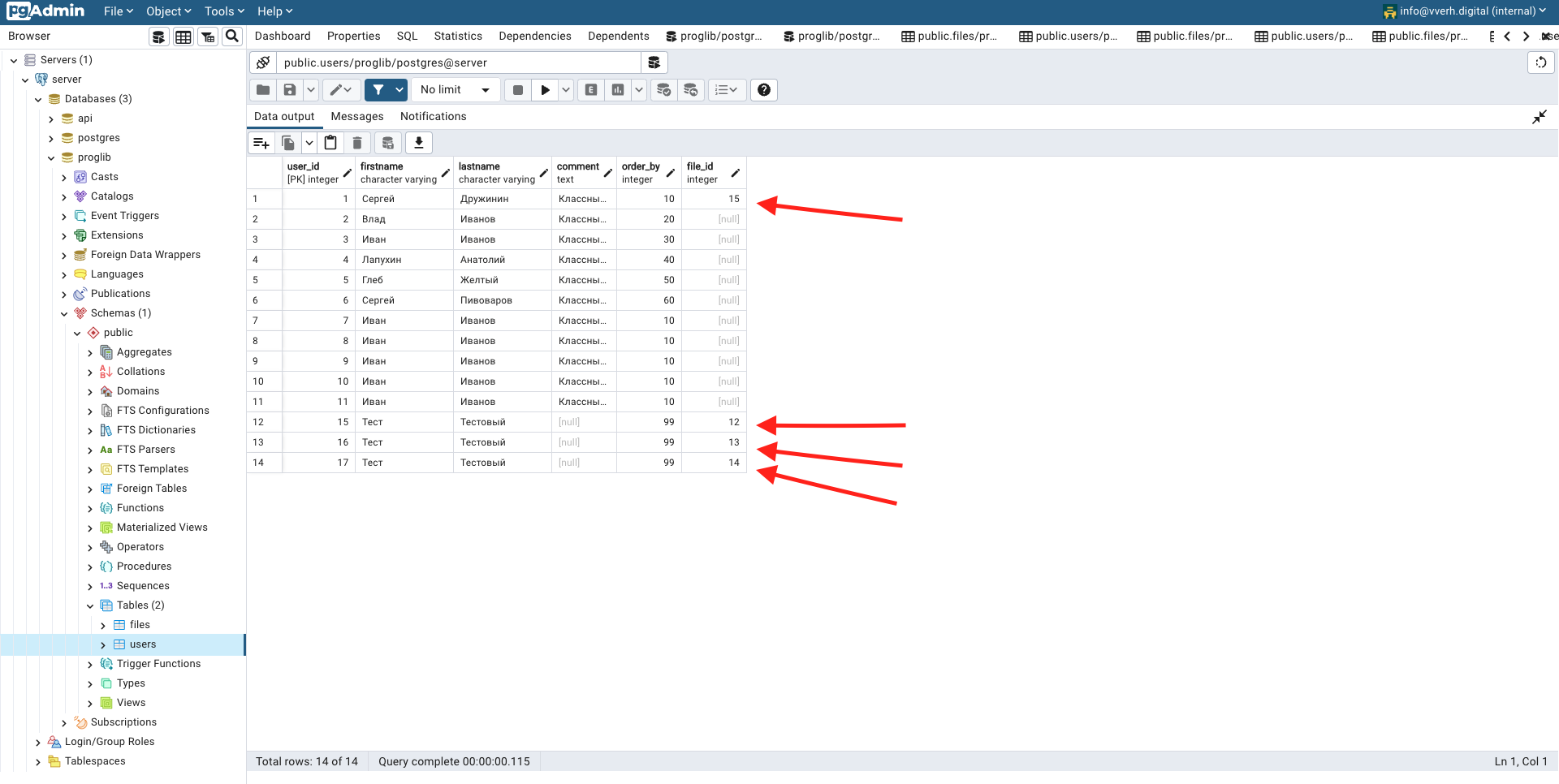Click the Add row icon
Viewport: 1559px width, 784px height.
point(261,143)
